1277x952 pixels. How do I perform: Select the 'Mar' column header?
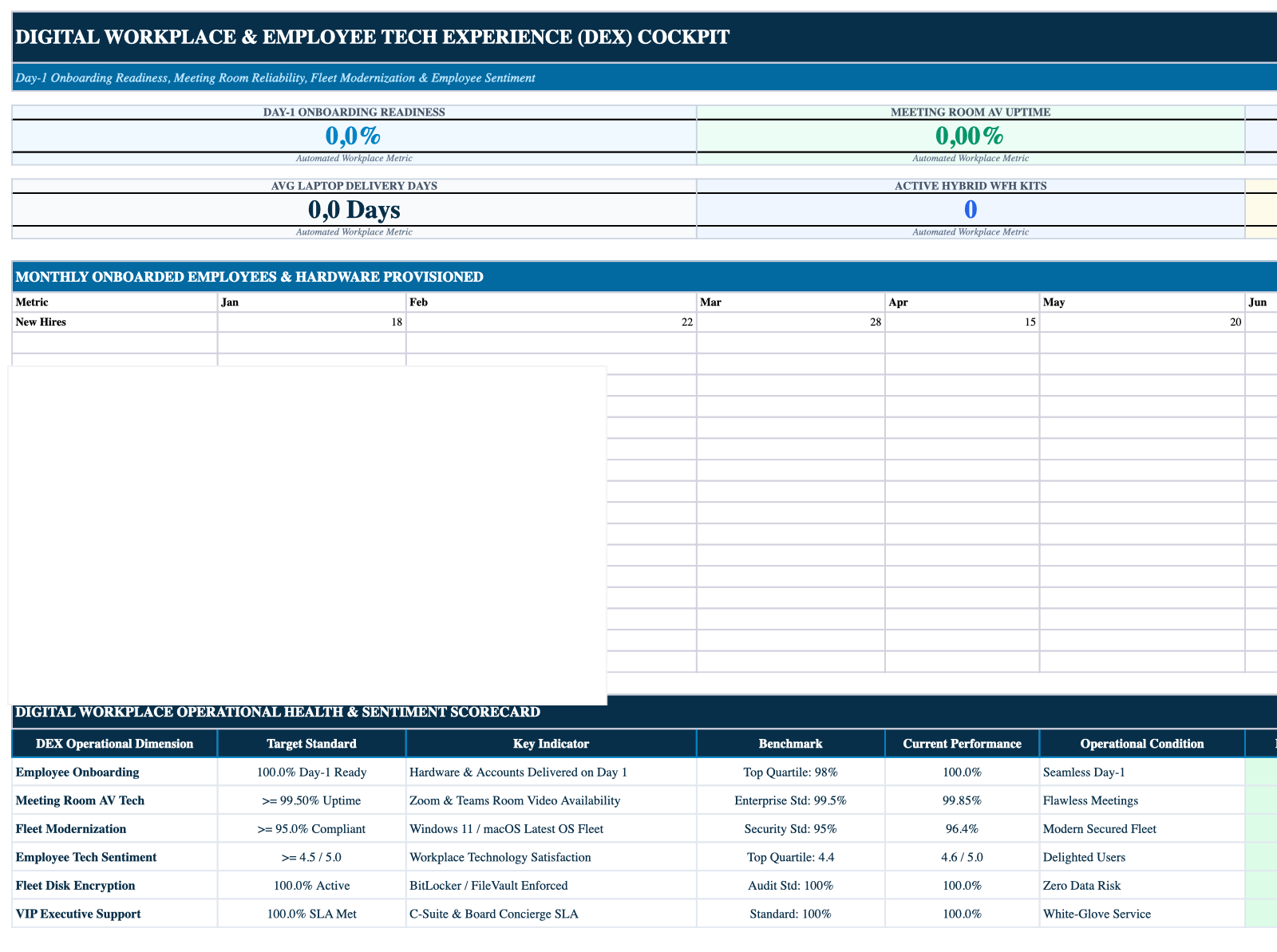click(x=791, y=303)
